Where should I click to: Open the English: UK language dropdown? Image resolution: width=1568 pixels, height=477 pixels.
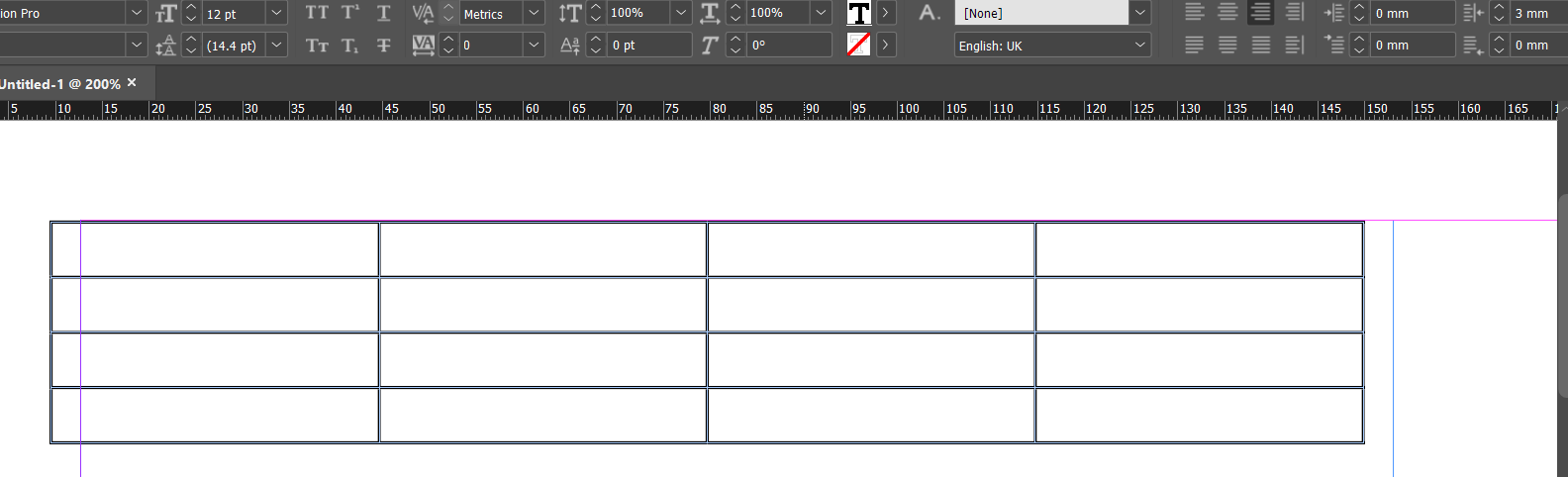click(1140, 46)
